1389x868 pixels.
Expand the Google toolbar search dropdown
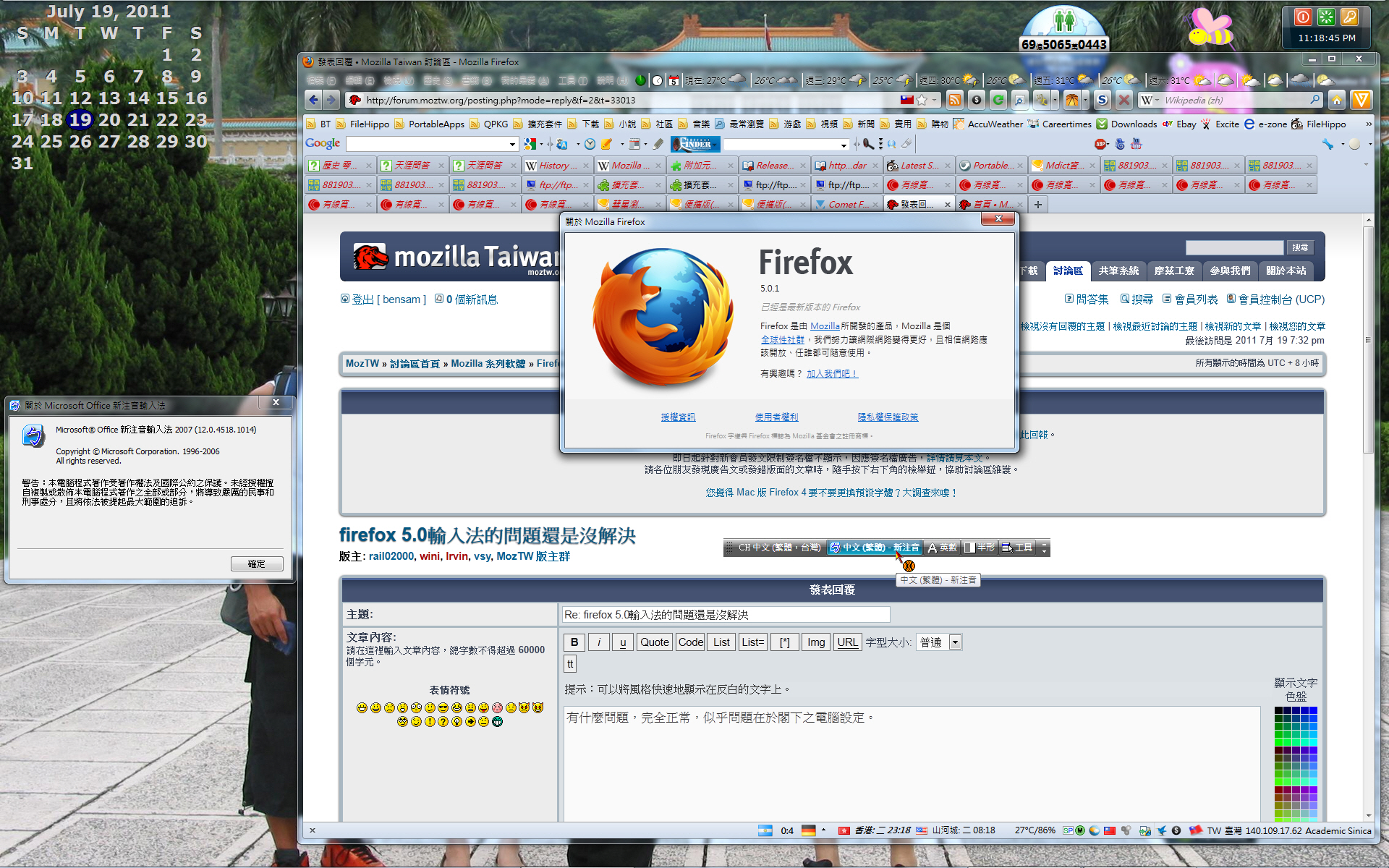512,144
